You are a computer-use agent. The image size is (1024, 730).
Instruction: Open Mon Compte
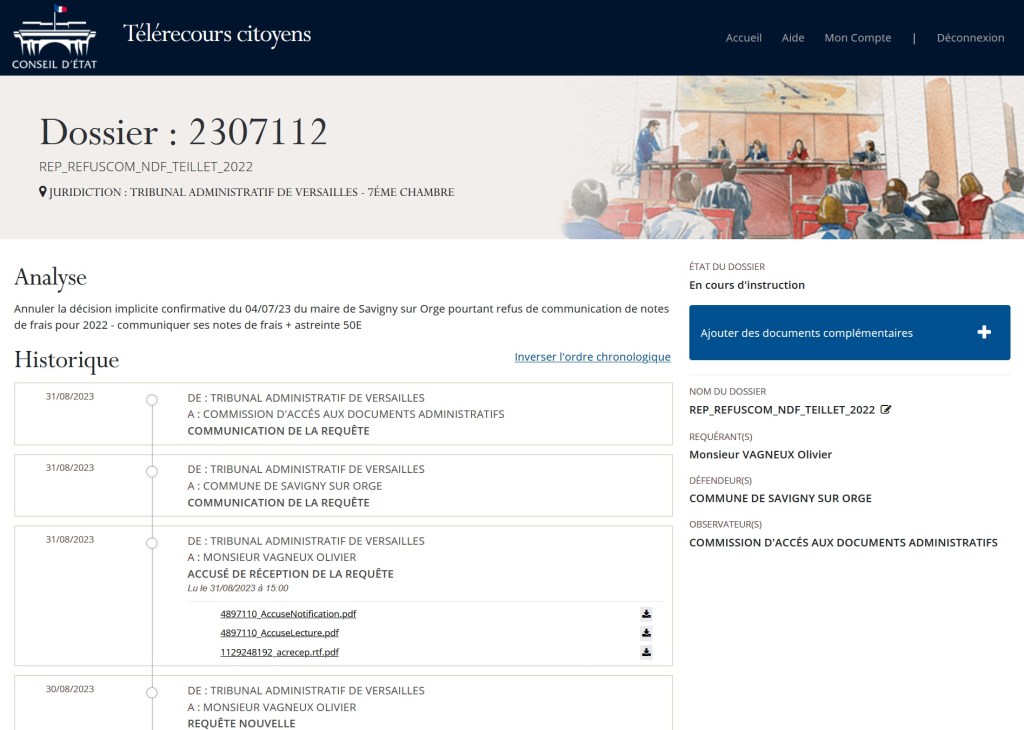pyautogui.click(x=856, y=38)
